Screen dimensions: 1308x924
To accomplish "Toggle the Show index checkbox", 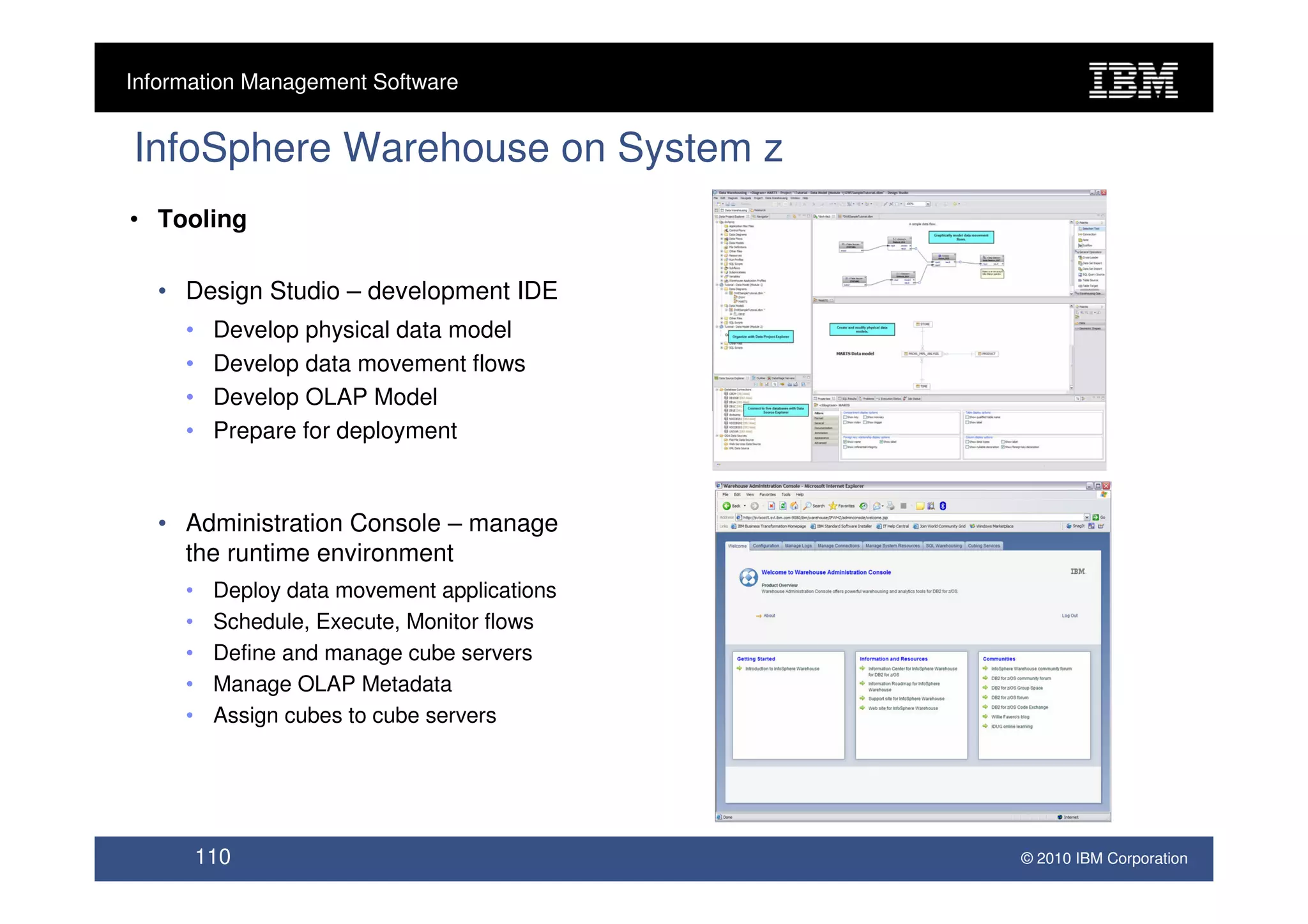I will (845, 422).
